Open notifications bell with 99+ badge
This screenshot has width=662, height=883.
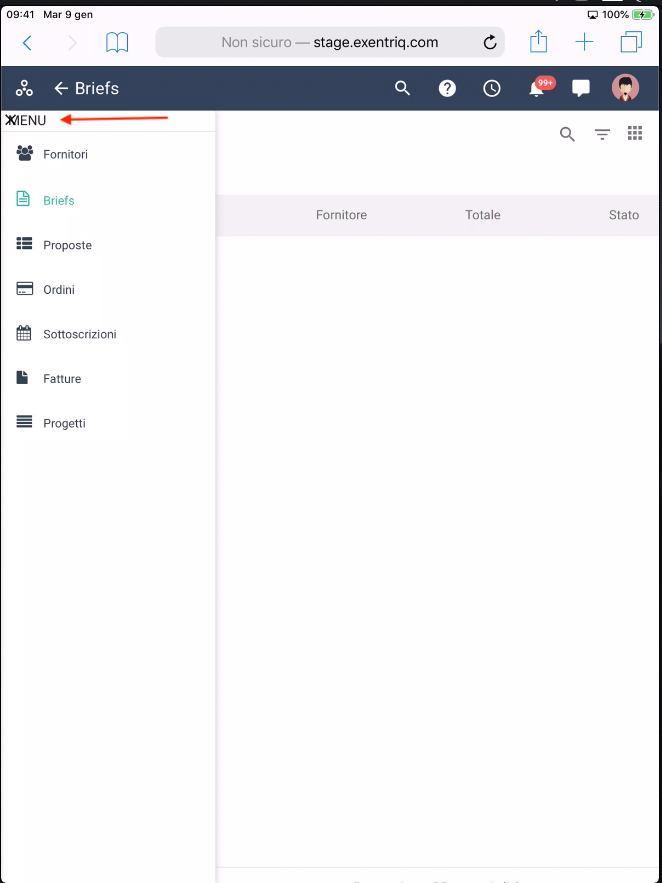click(x=537, y=88)
